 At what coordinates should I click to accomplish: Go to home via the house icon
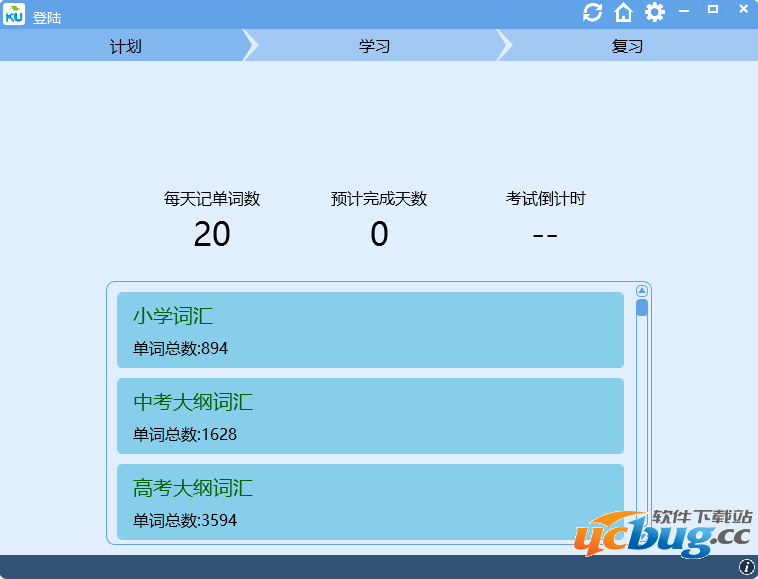pyautogui.click(x=623, y=12)
